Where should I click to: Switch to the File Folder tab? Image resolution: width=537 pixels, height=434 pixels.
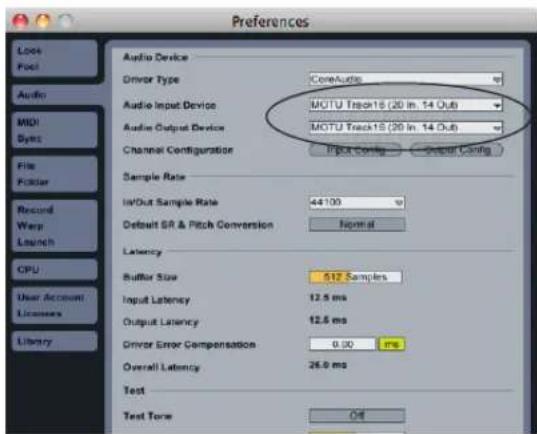pos(55,174)
